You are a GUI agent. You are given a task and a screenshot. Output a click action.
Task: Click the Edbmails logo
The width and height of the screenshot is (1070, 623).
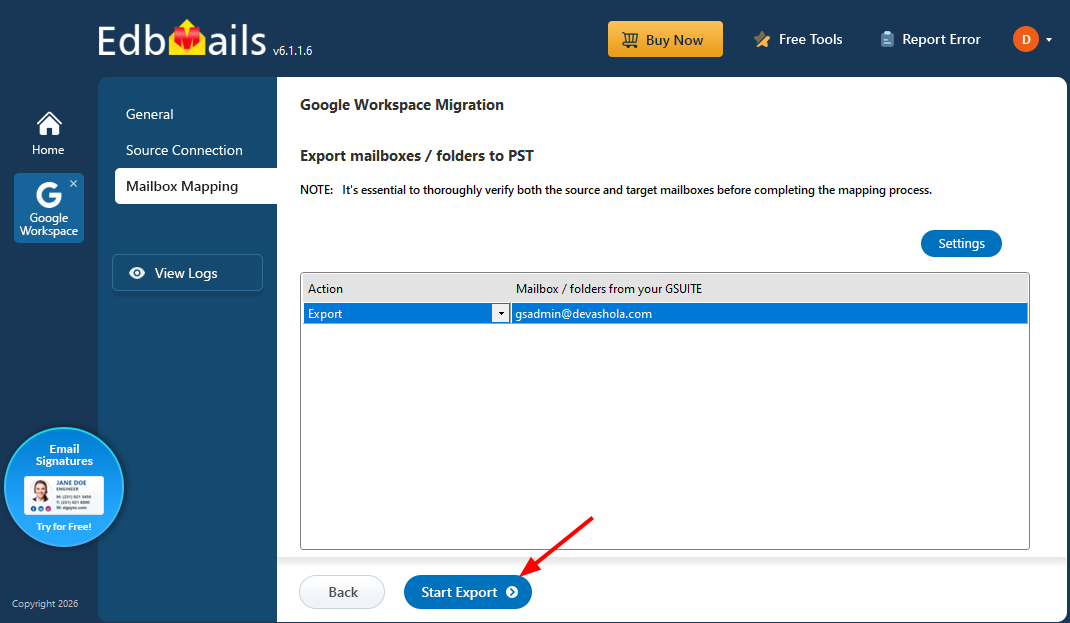(182, 40)
